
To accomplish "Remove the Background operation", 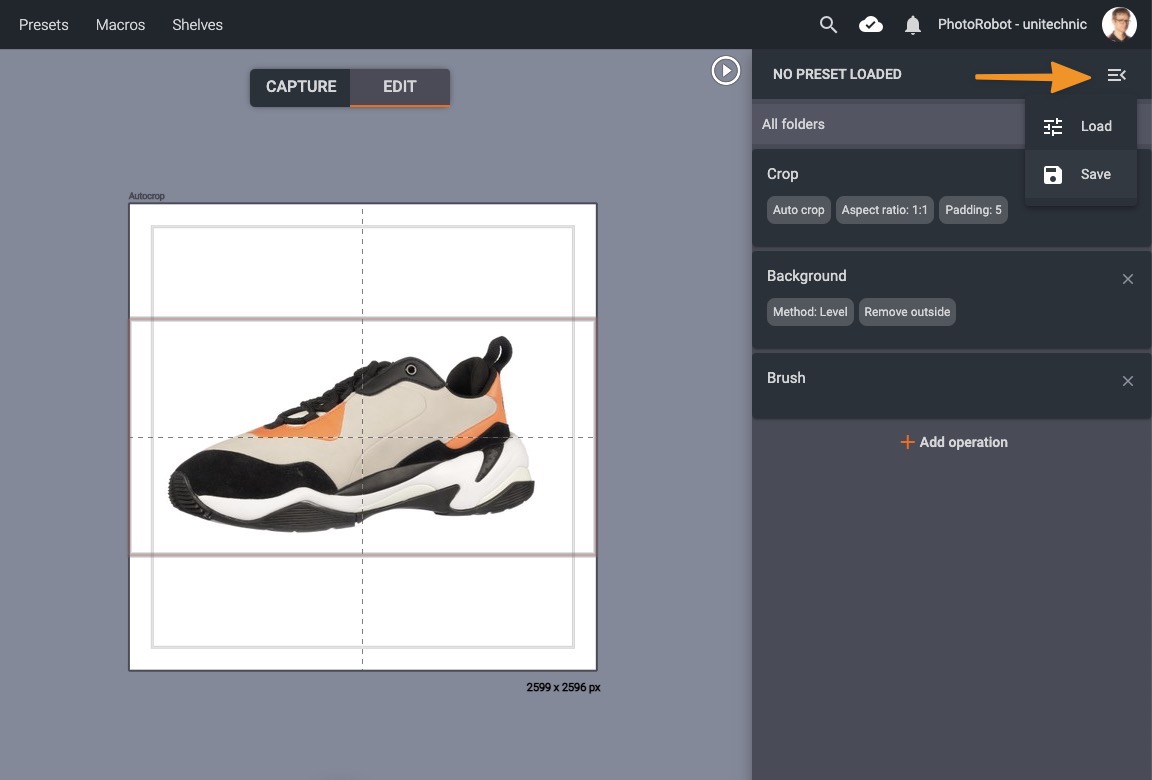I will click(x=1128, y=279).
